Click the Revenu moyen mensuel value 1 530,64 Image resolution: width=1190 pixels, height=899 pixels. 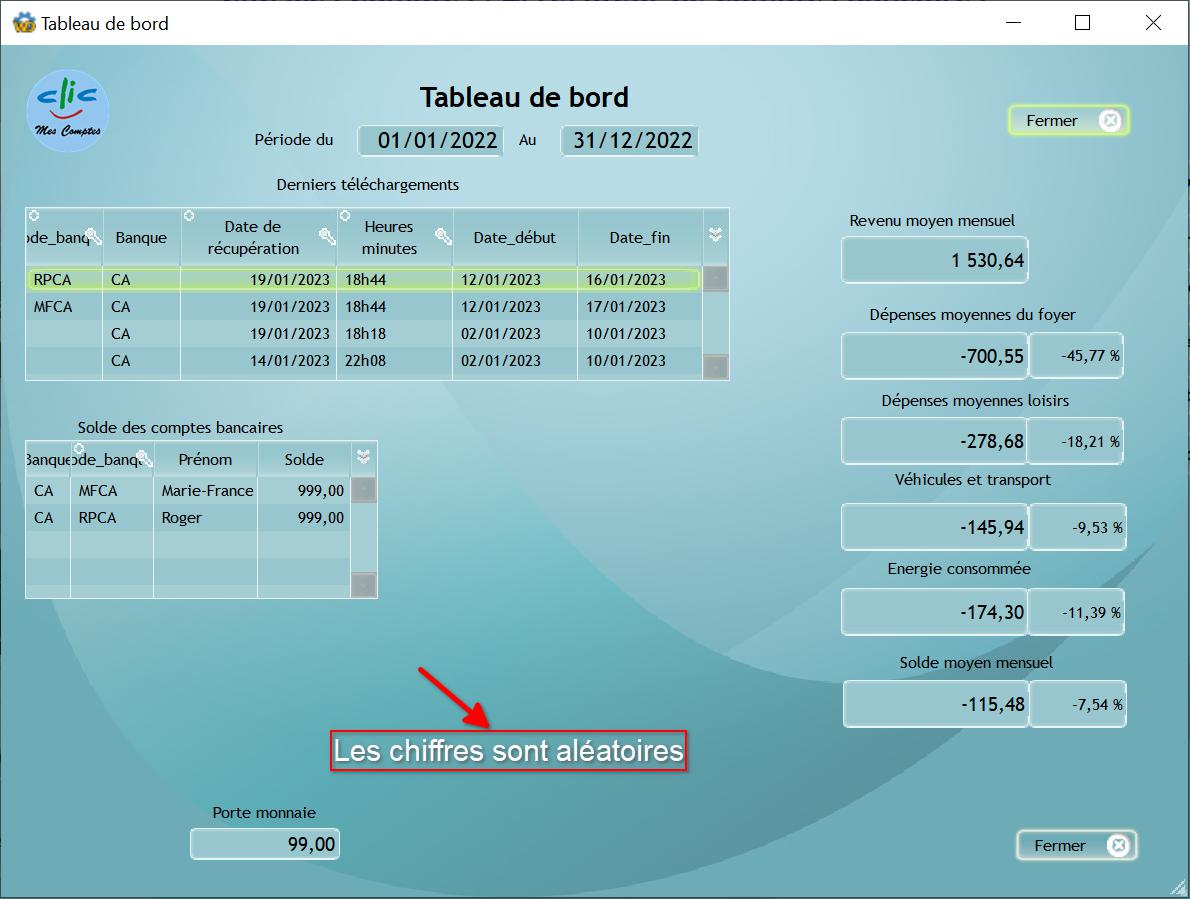[x=935, y=260]
